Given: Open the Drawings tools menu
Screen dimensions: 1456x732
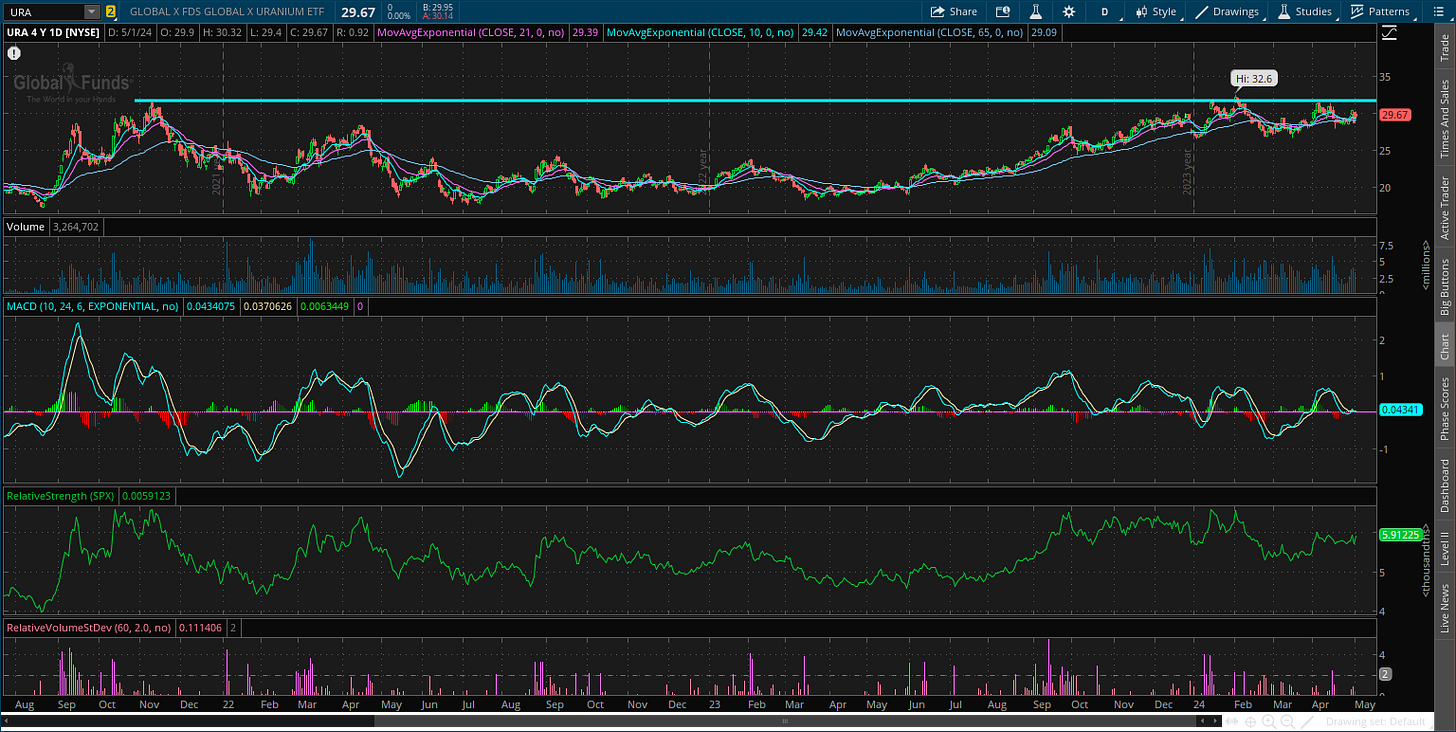Looking at the screenshot, I should (x=1228, y=12).
